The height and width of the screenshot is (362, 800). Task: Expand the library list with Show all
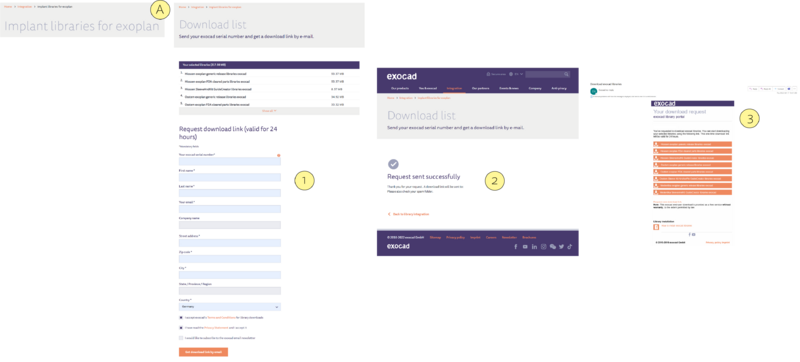coord(269,110)
